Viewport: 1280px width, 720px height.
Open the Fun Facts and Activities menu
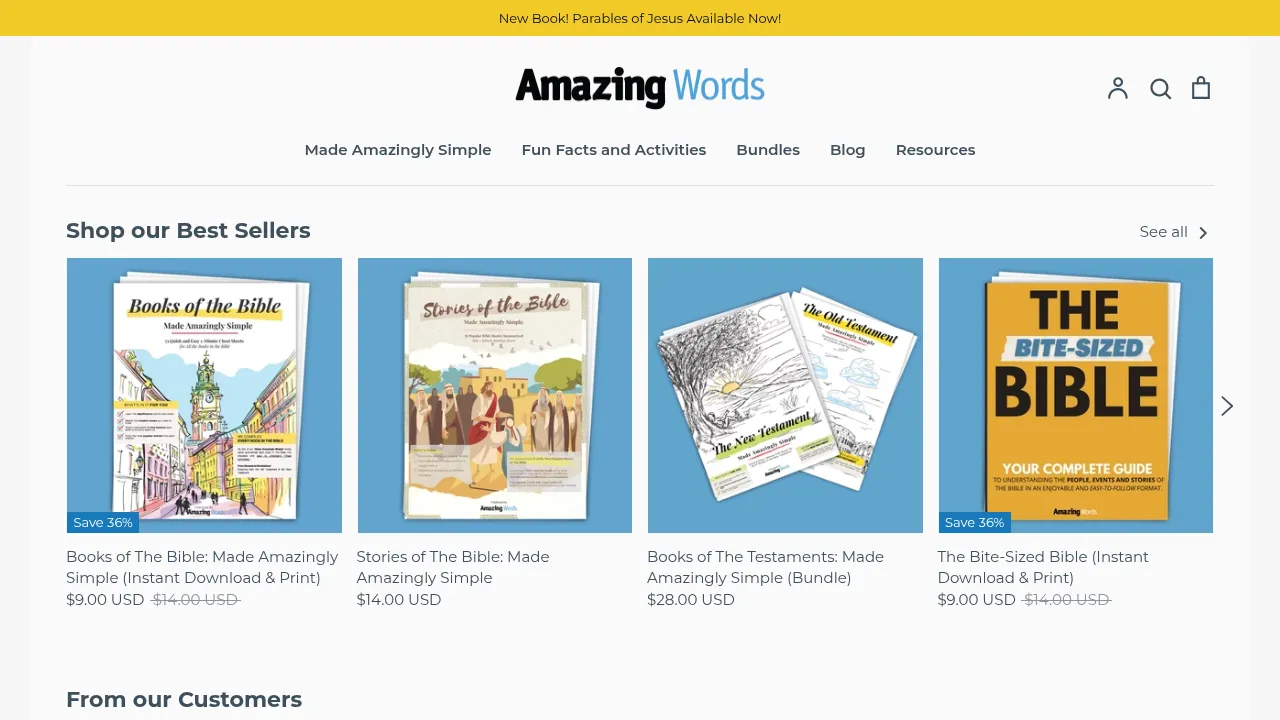(614, 150)
